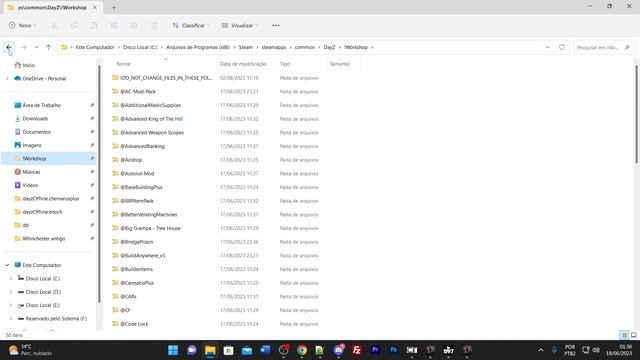Switch to large icons view in status bar
Image resolution: width=640 pixels, height=360 pixels.
(x=633, y=335)
